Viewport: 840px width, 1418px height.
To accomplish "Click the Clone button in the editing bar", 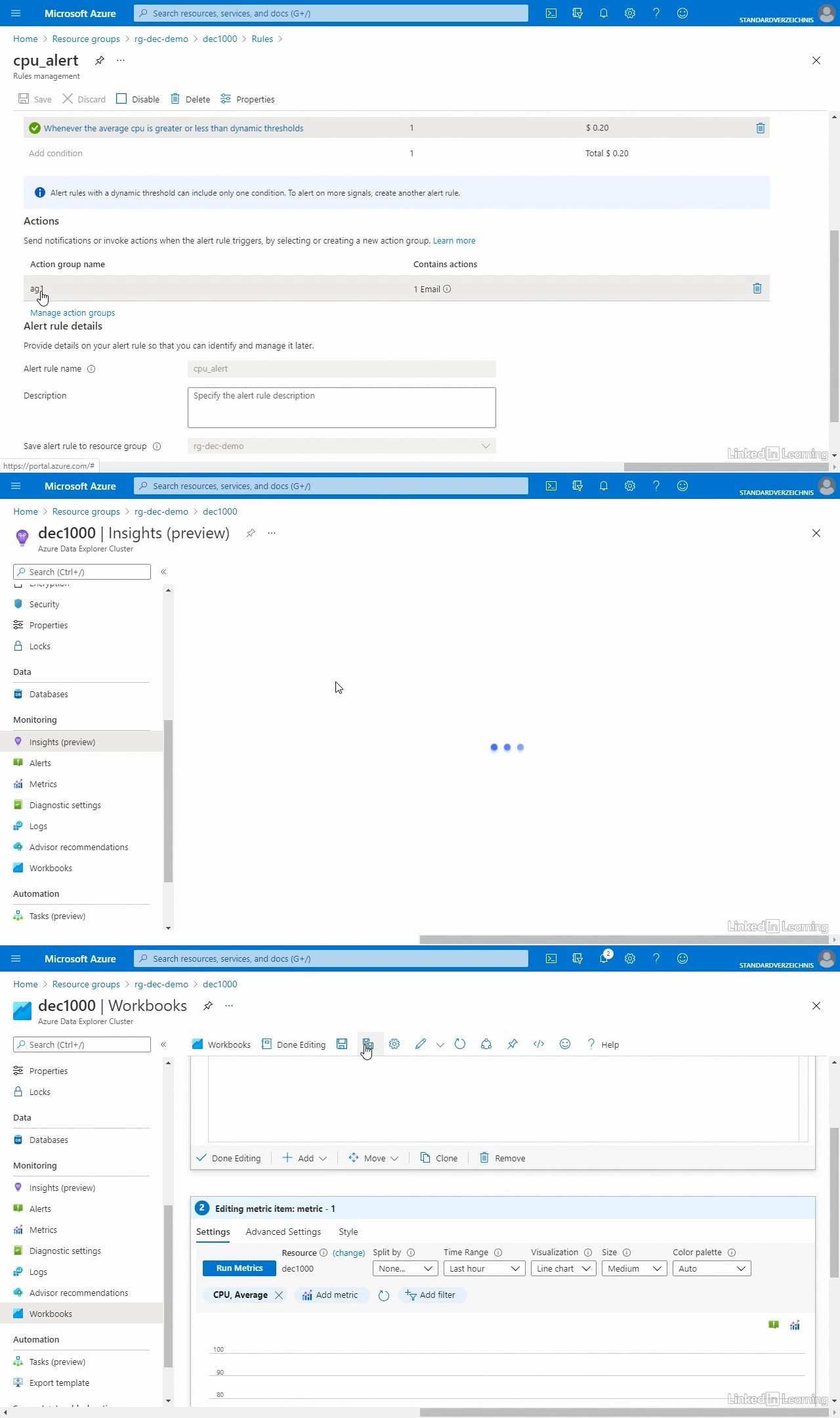I will coord(438,1158).
